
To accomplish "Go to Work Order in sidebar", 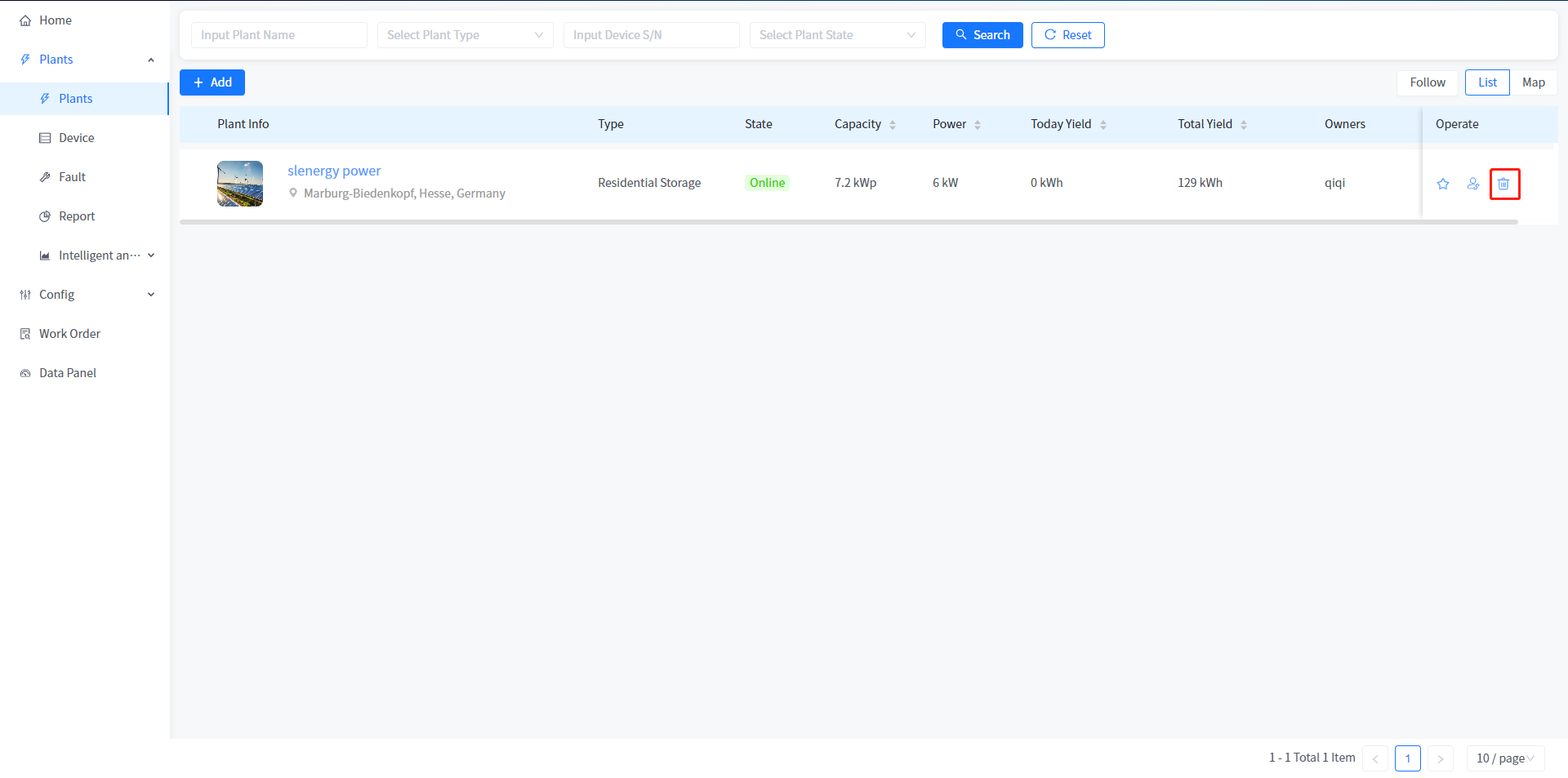I will tap(69, 334).
